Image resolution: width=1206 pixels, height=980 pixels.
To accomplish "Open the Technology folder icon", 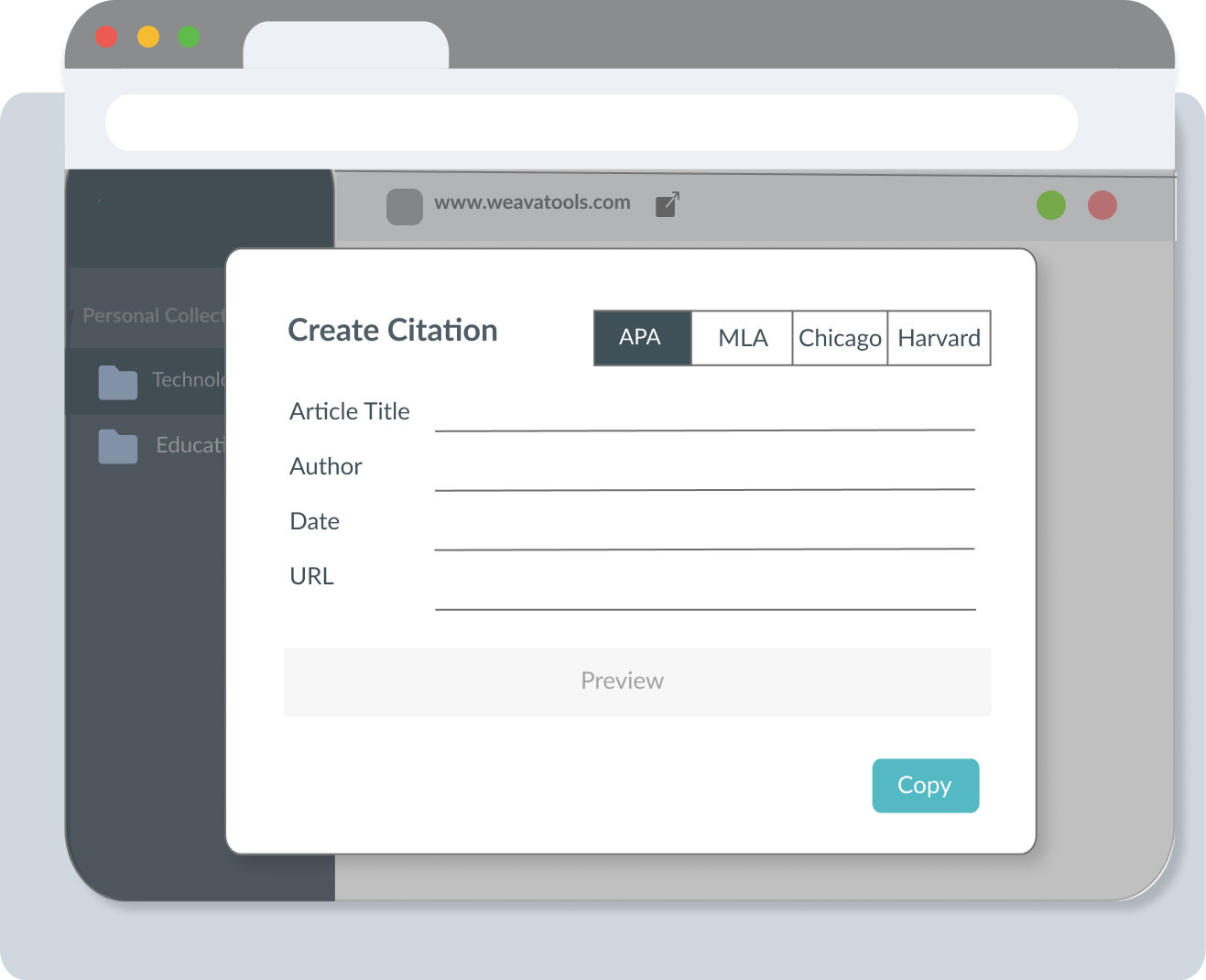I will click(x=118, y=382).
